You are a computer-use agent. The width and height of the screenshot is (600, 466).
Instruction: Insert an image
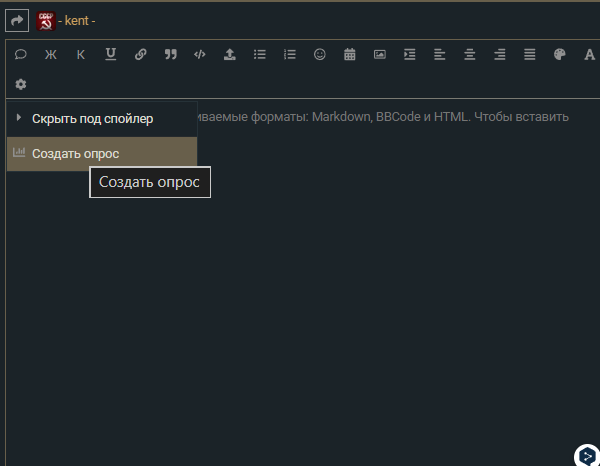click(380, 55)
